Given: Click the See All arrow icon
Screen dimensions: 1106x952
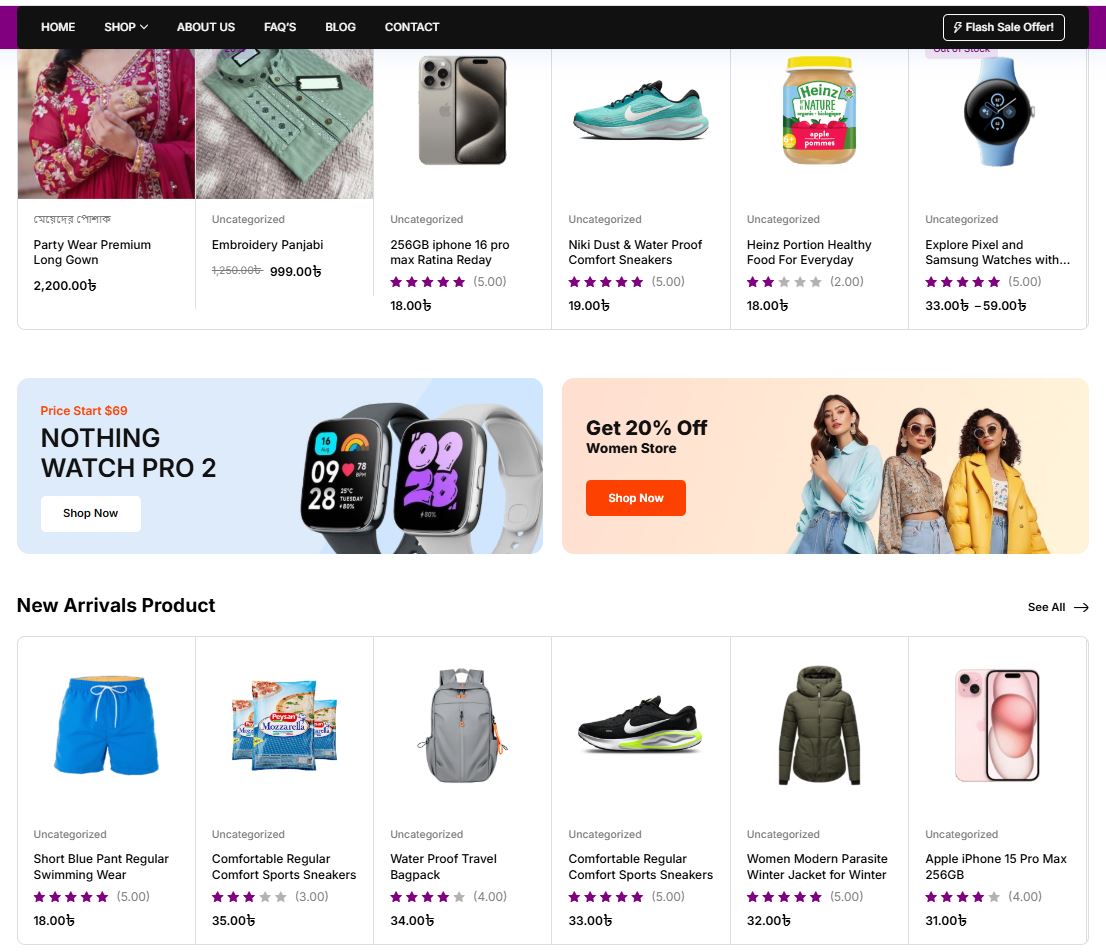Looking at the screenshot, I should click(x=1080, y=607).
